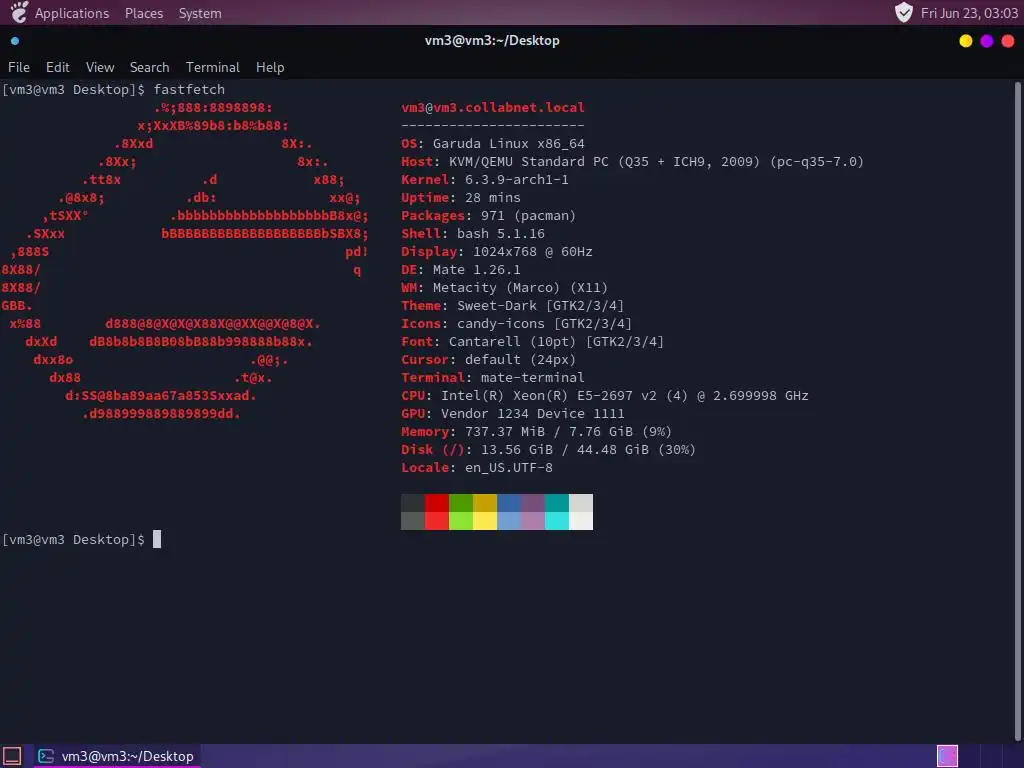Click the show desktop icon in bottom panel
The width and height of the screenshot is (1024, 768).
(x=12, y=756)
